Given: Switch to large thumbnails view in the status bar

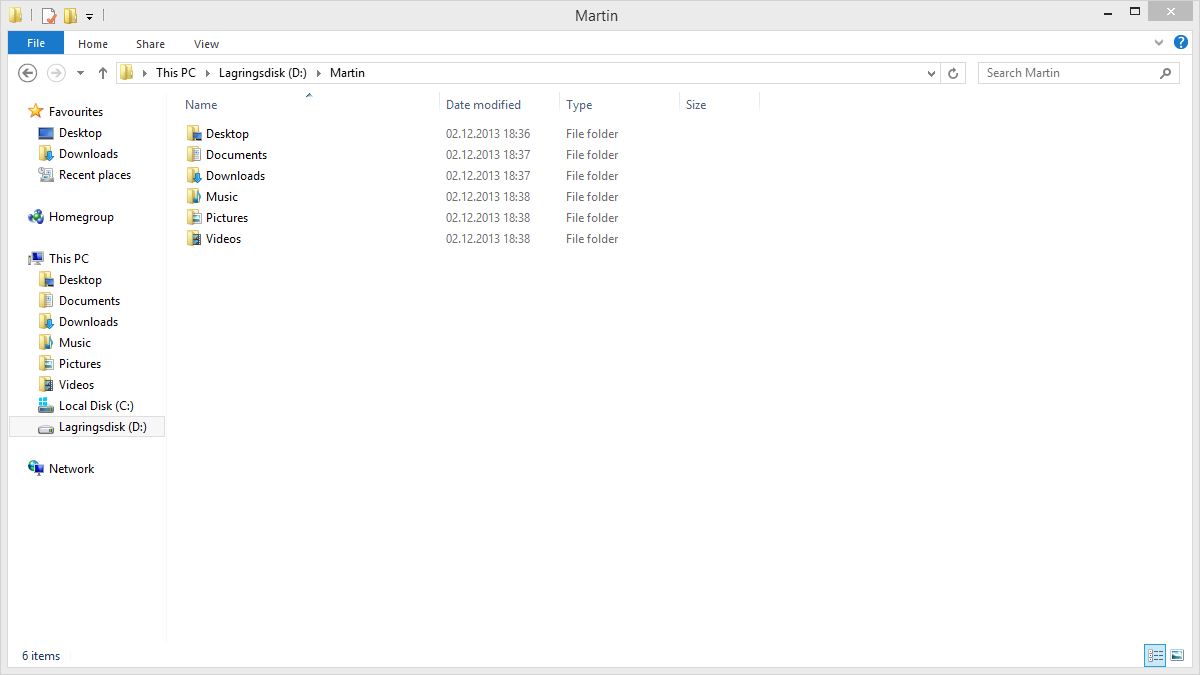Looking at the screenshot, I should tap(1178, 656).
